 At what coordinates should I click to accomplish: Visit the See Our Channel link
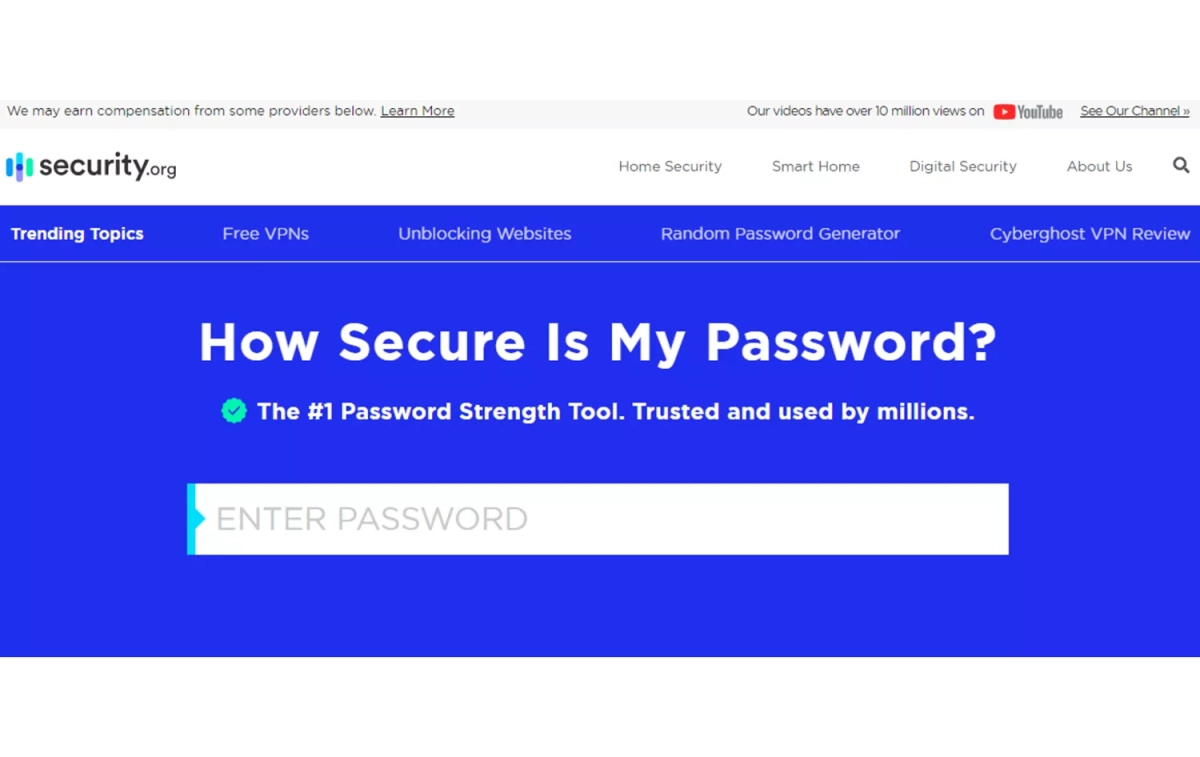tap(1134, 111)
